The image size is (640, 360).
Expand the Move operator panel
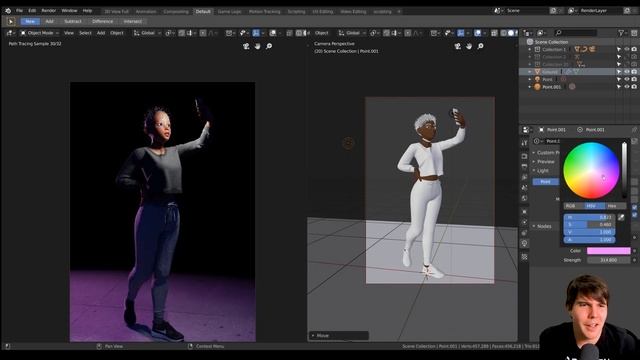coord(339,336)
